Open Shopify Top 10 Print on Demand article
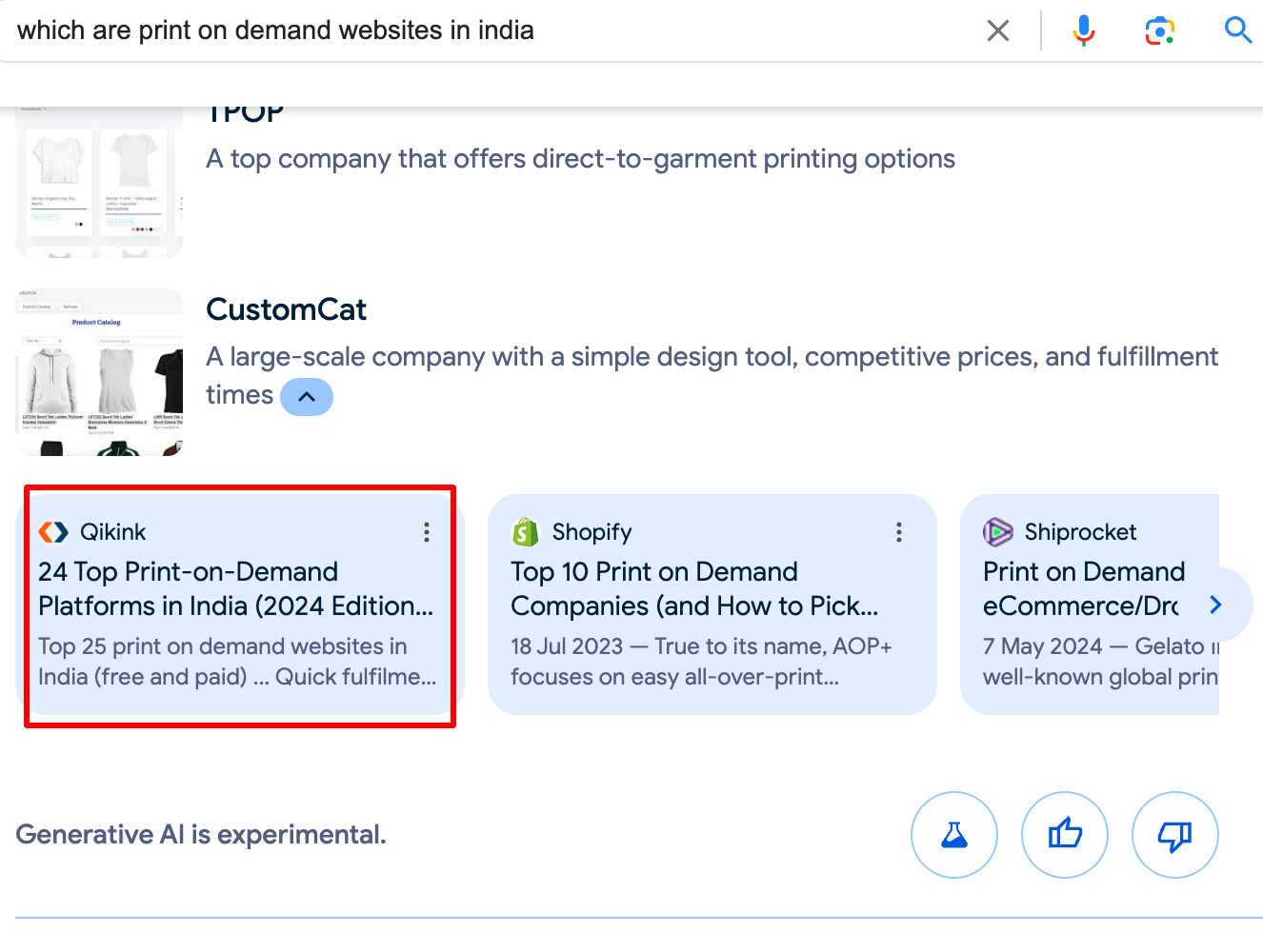 694,588
